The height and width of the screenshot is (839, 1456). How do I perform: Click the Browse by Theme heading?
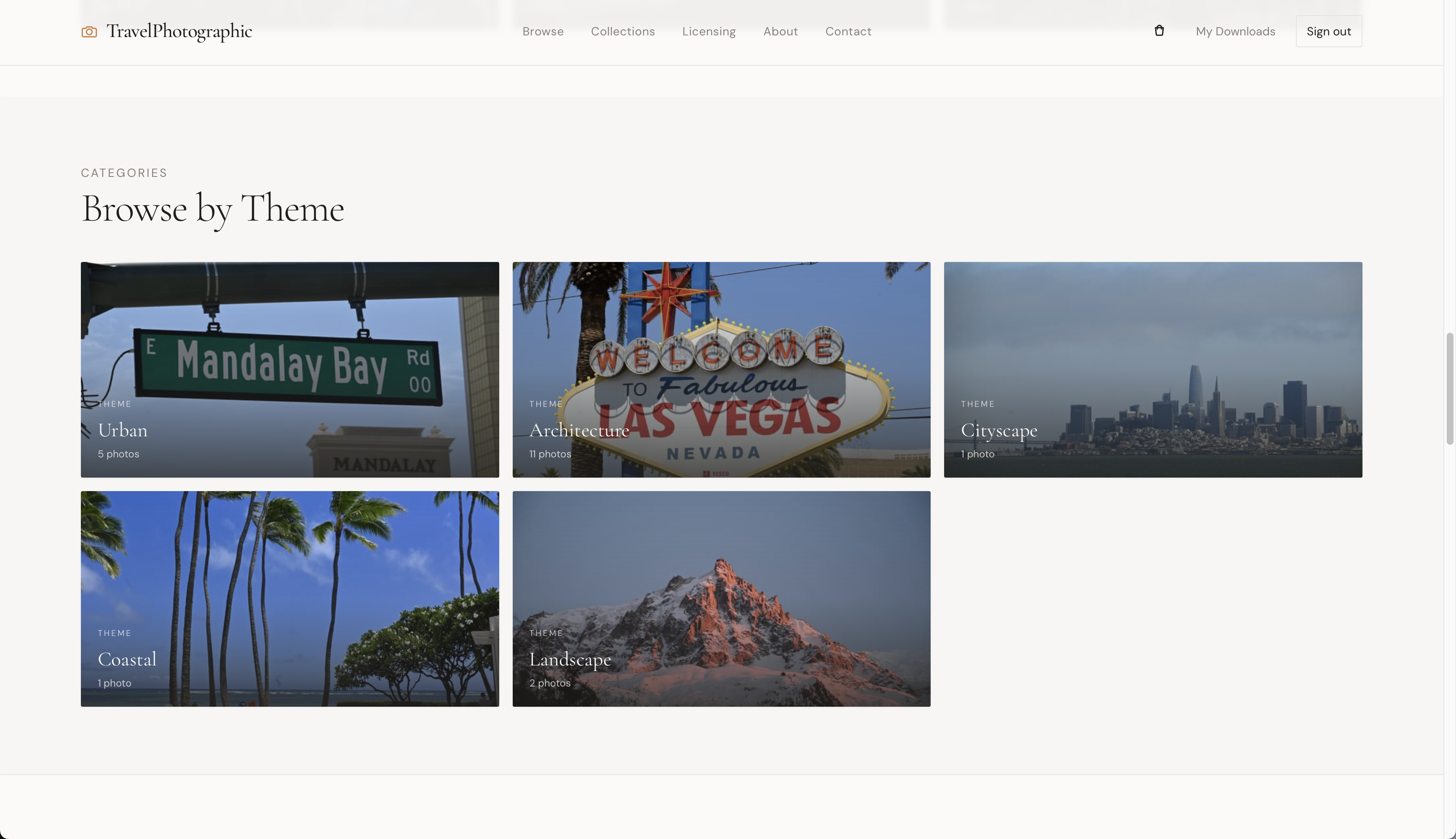[x=213, y=208]
